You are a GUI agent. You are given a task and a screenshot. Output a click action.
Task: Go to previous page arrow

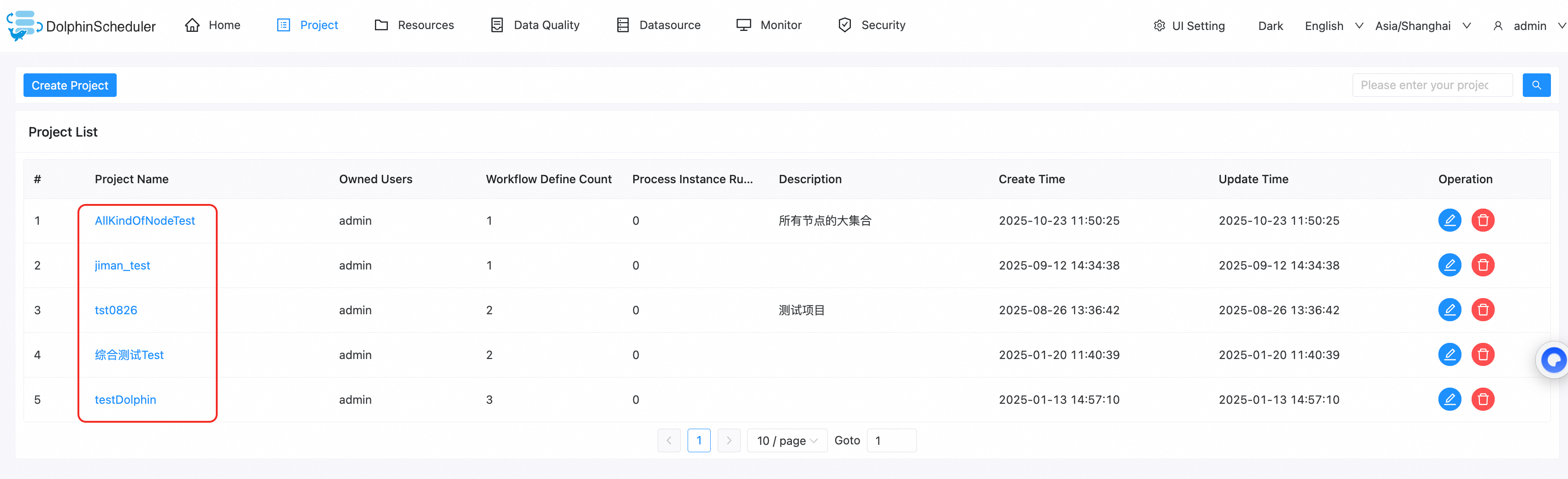coord(669,441)
